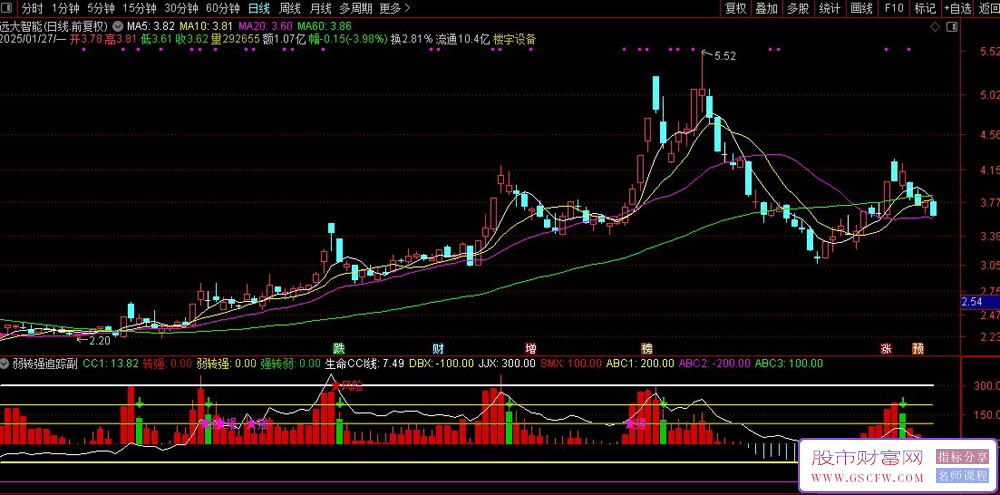Switch to 5分钟 period
The width and height of the screenshot is (1000, 495).
(x=101, y=8)
